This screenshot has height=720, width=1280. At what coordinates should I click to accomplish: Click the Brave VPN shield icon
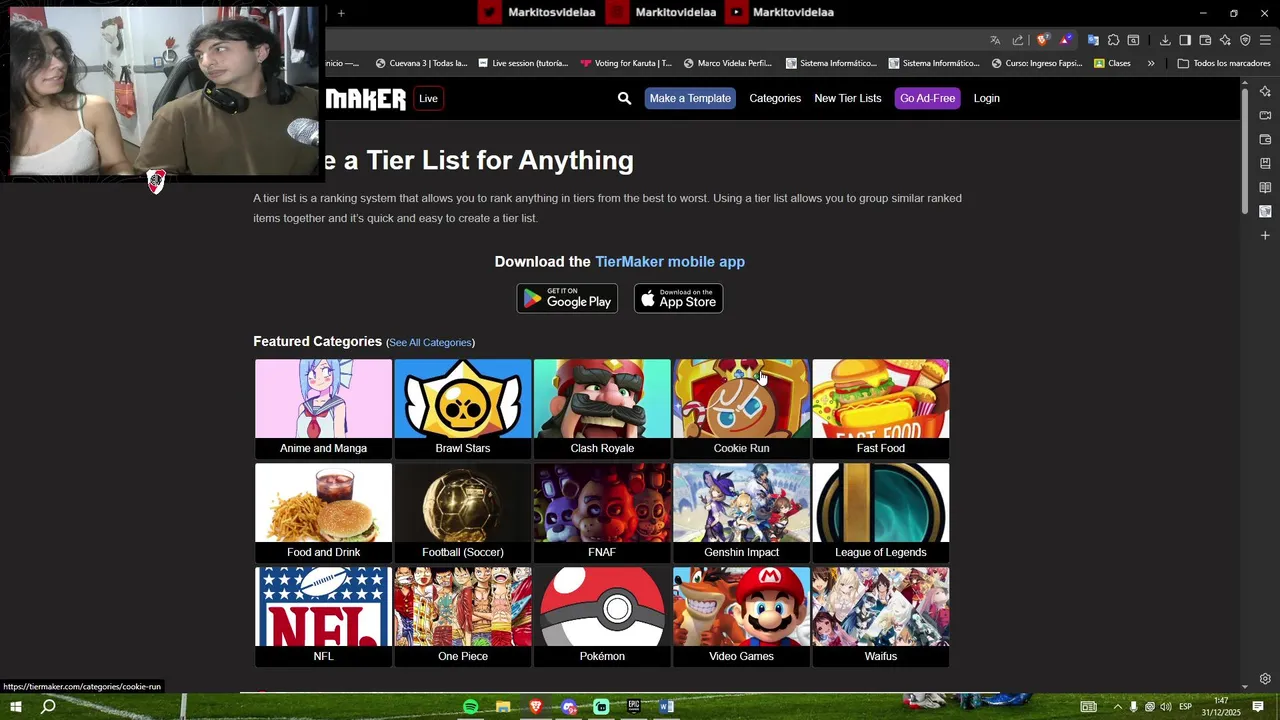click(x=1245, y=40)
